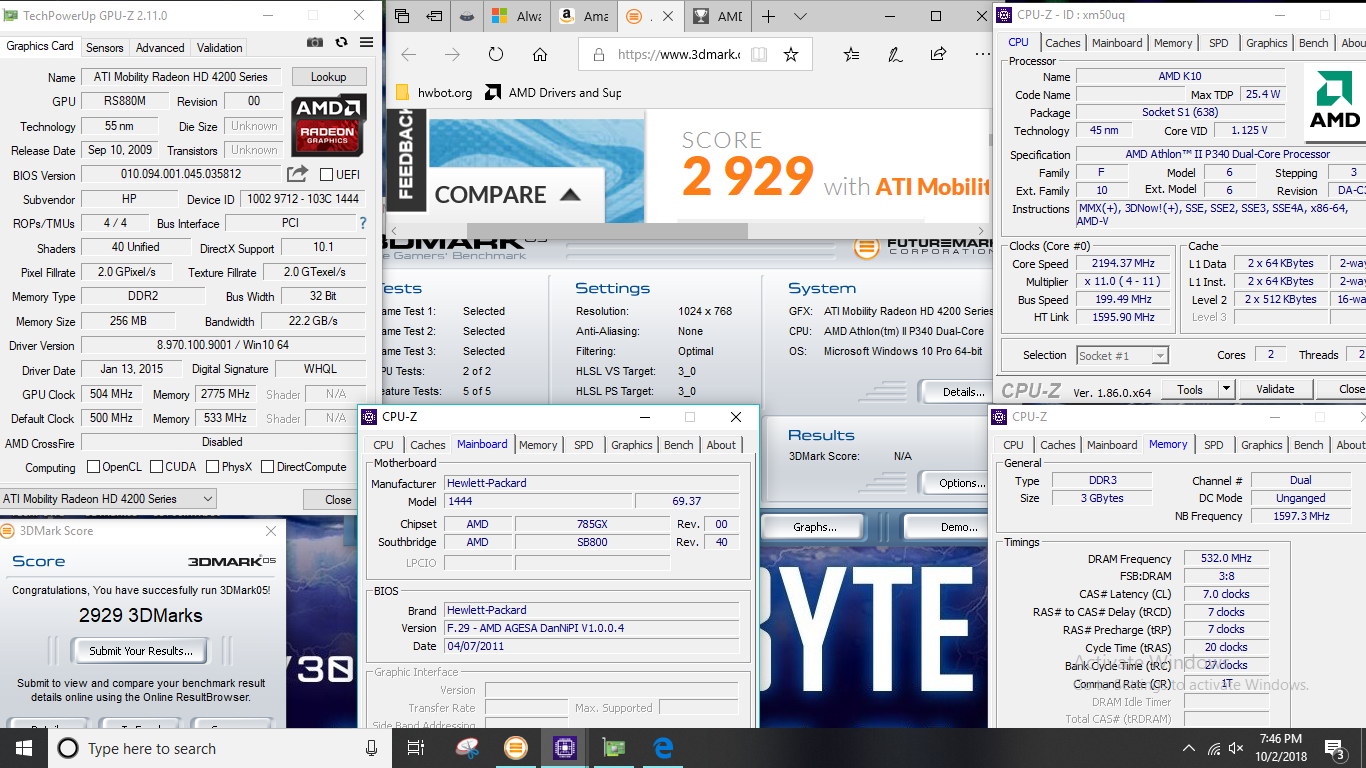Open the AMD Drivers and Support bookmark
This screenshot has width=1366, height=768.
pos(554,92)
